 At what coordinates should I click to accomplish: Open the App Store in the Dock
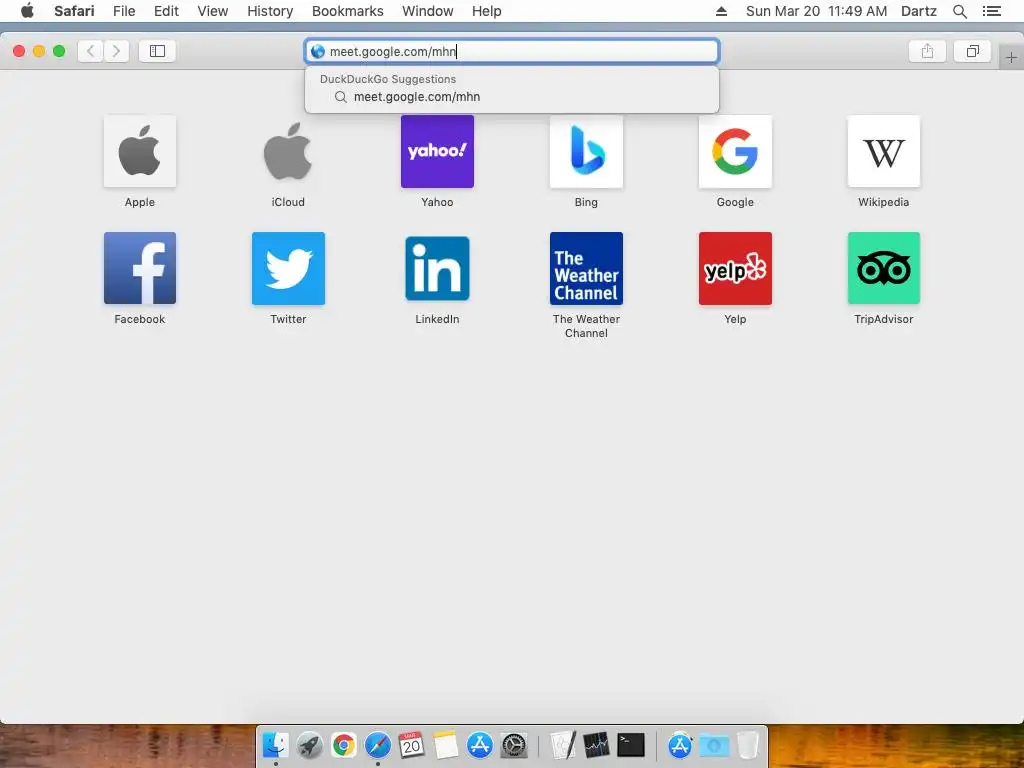tap(480, 745)
